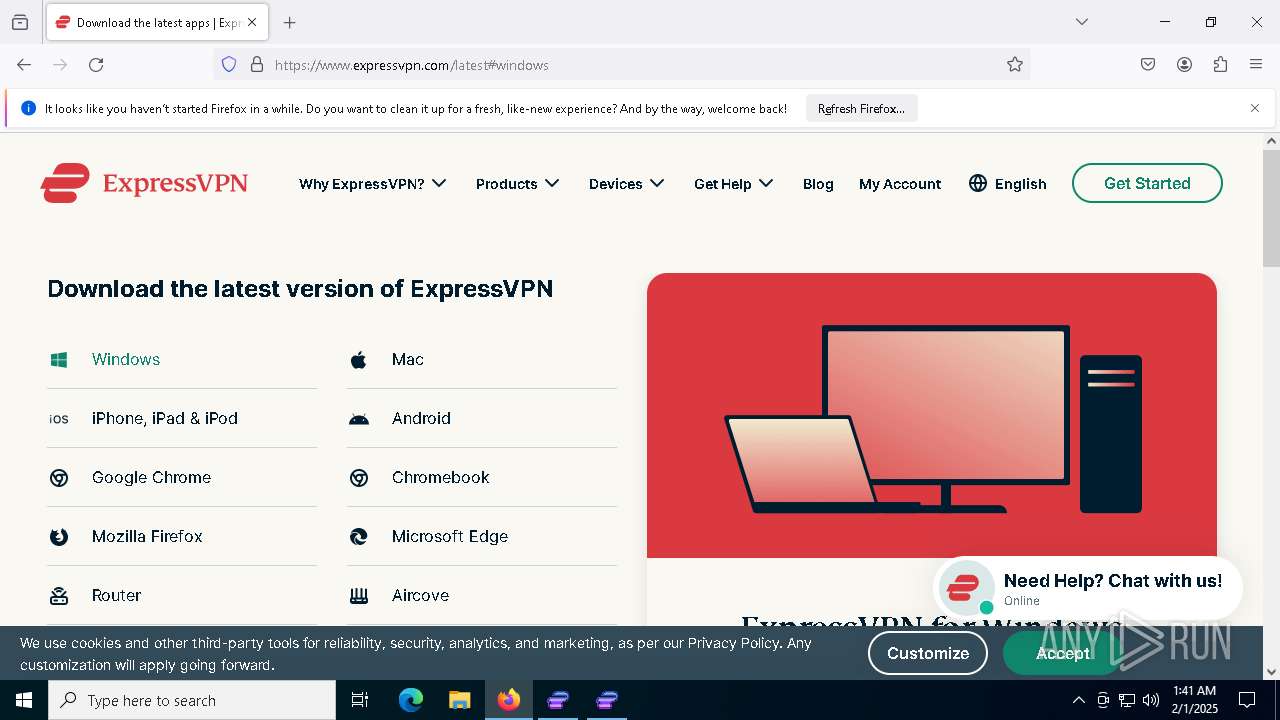Click the globe language icon
Viewport: 1280px width, 720px height.
(x=978, y=183)
